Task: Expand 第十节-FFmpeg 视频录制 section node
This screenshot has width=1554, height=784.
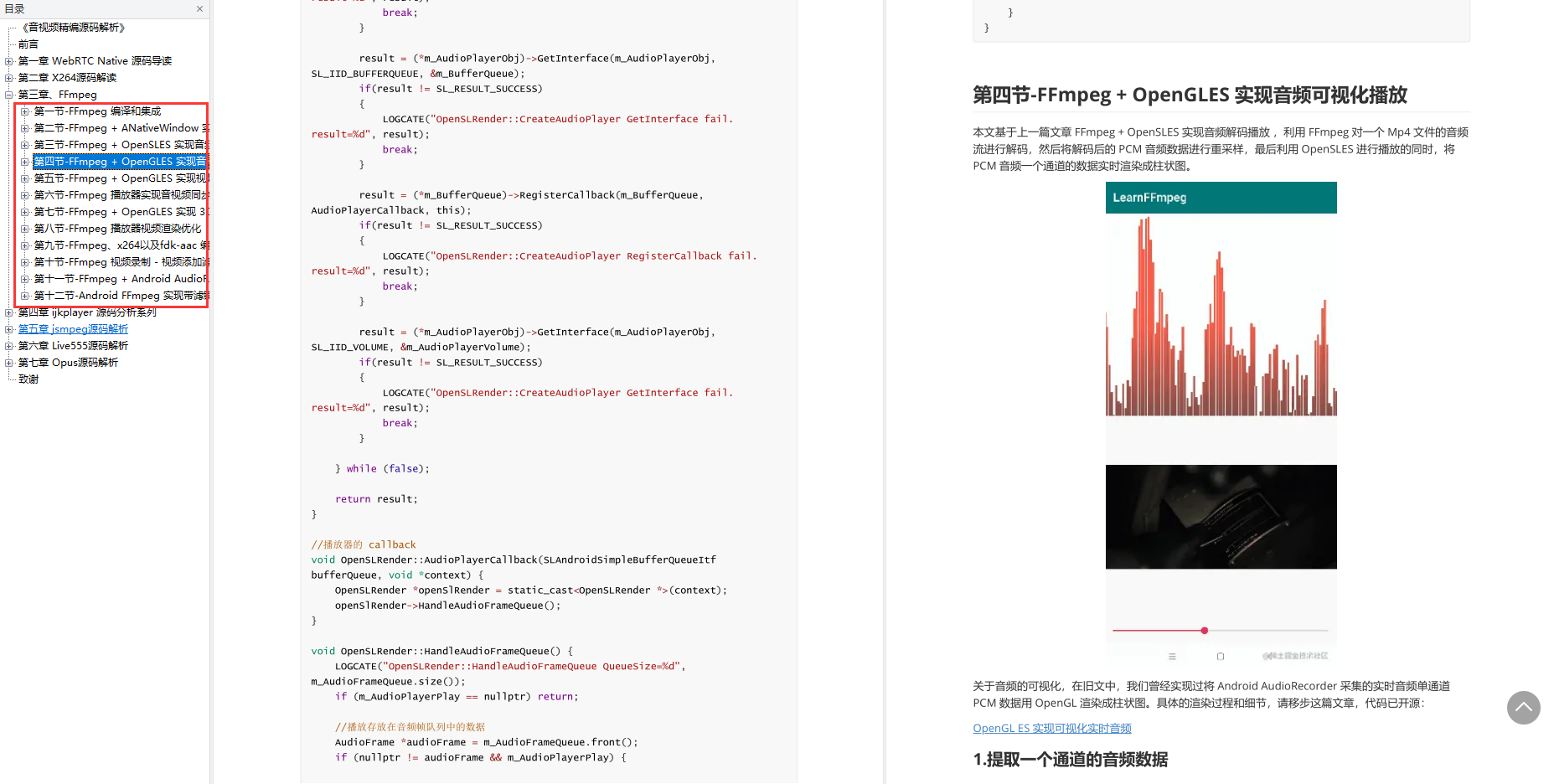Action: coord(25,262)
